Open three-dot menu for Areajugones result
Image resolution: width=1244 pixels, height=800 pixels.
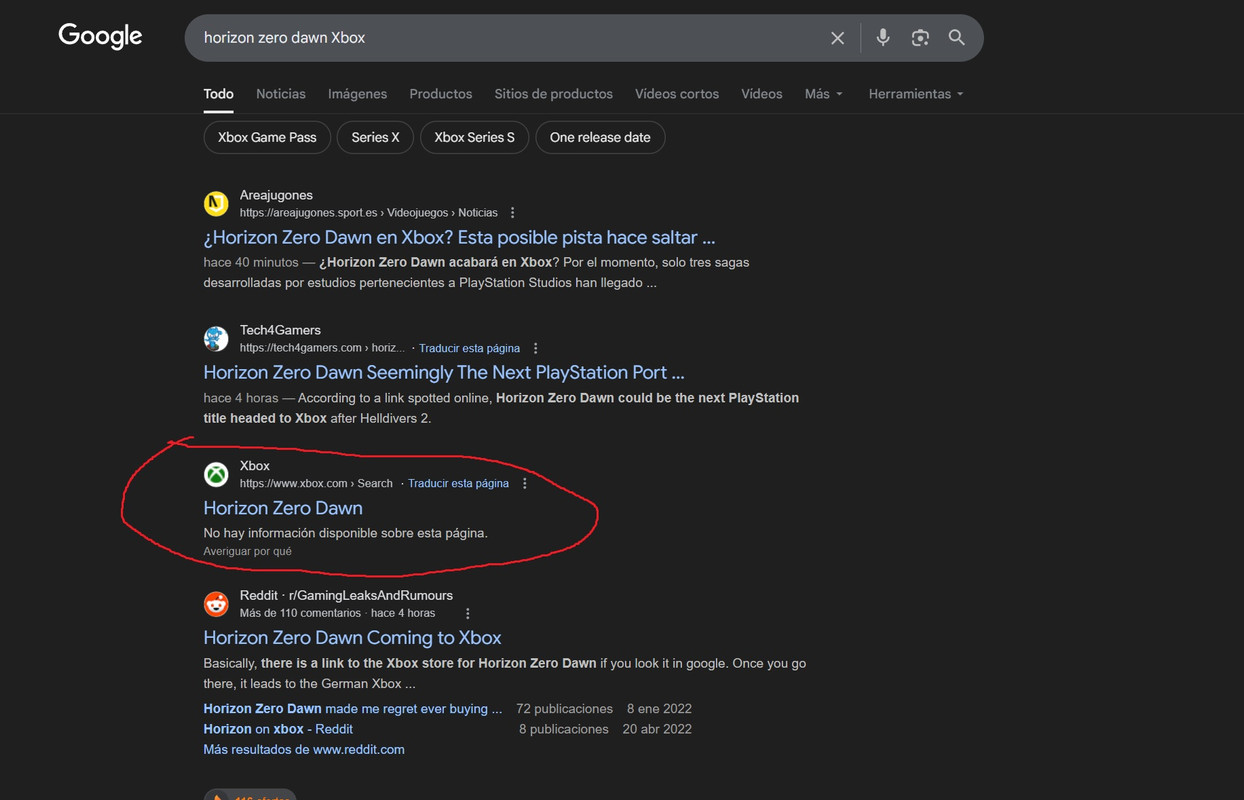tap(513, 213)
